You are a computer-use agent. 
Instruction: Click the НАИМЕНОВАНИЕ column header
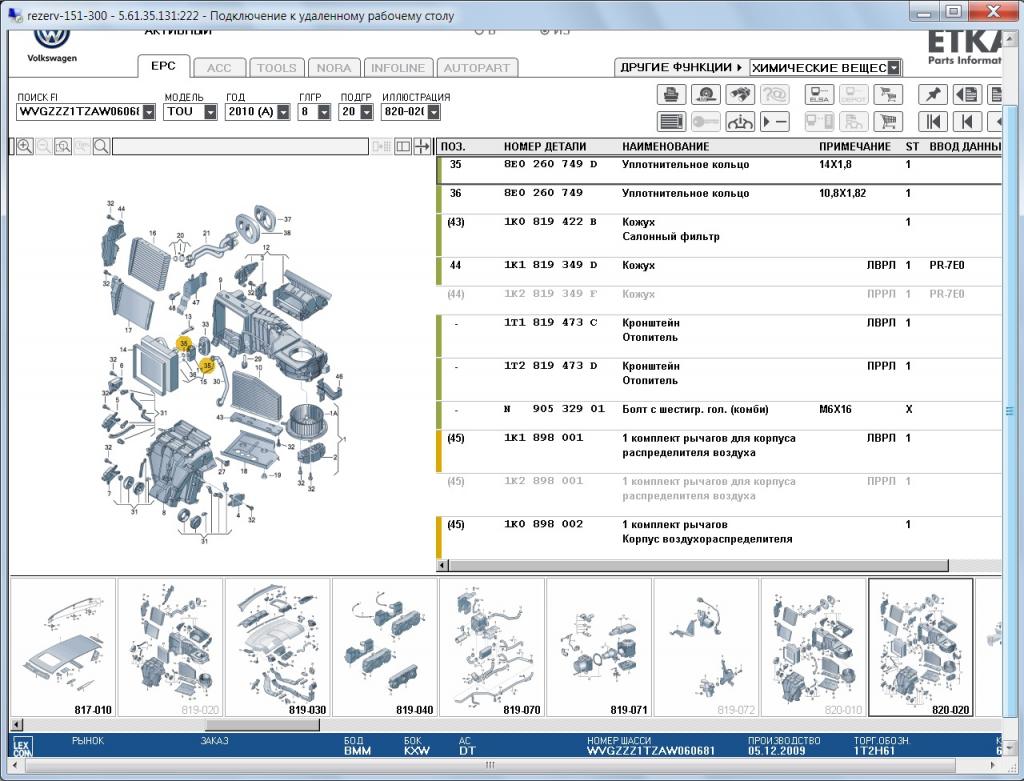665,147
